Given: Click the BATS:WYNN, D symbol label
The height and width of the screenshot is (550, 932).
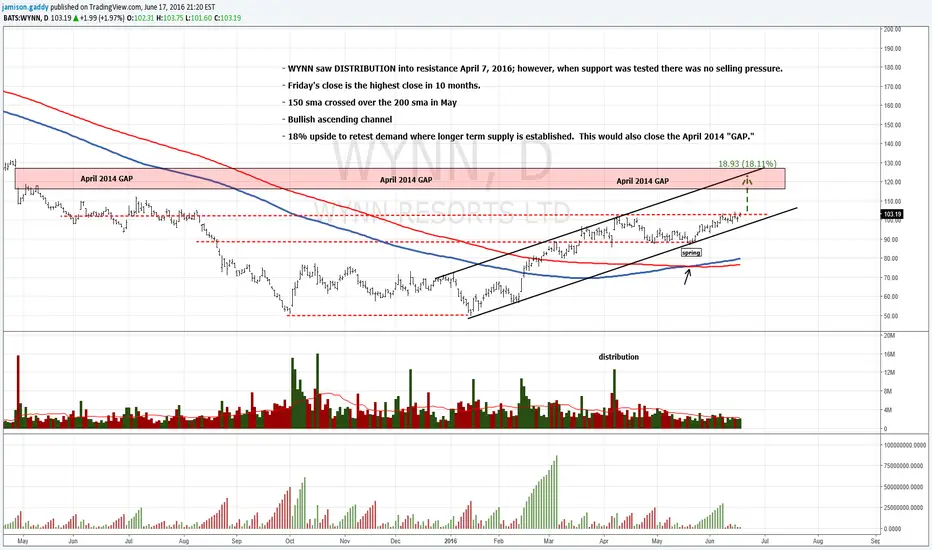Looking at the screenshot, I should coord(26,18).
